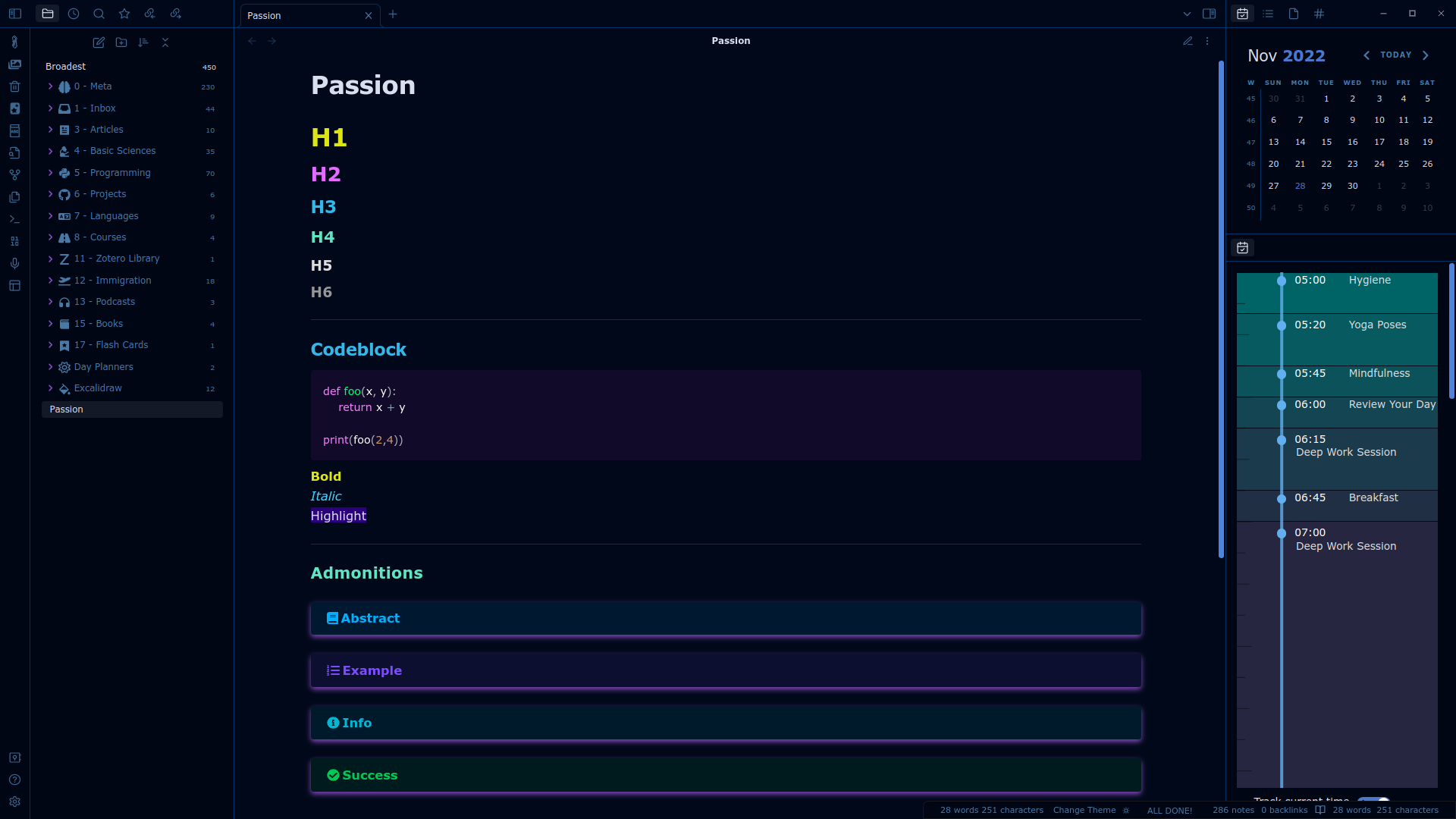1456x819 pixels.
Task: Open the starred notes pane
Action: 124,14
